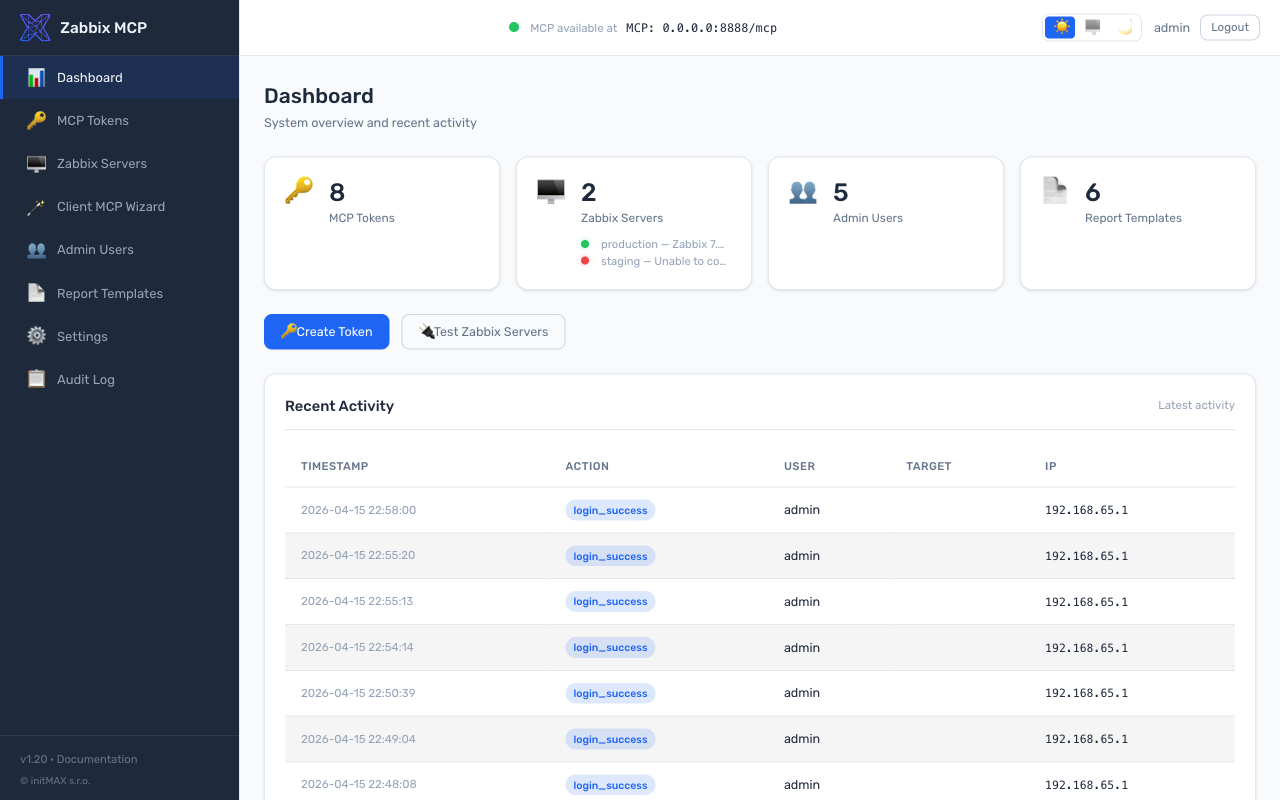Click login_success badge in the 22:58:00 row
Screen dimensions: 1280x800
[610, 510]
